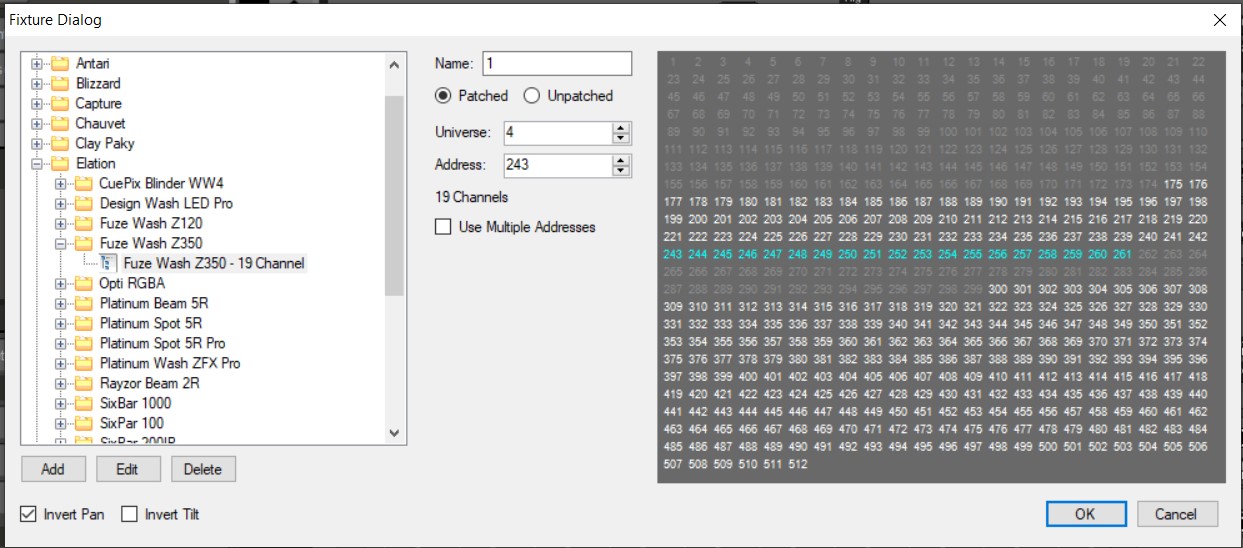1243x548 pixels.
Task: Enable the Invert Tilt checkbox
Action: pyautogui.click(x=129, y=514)
